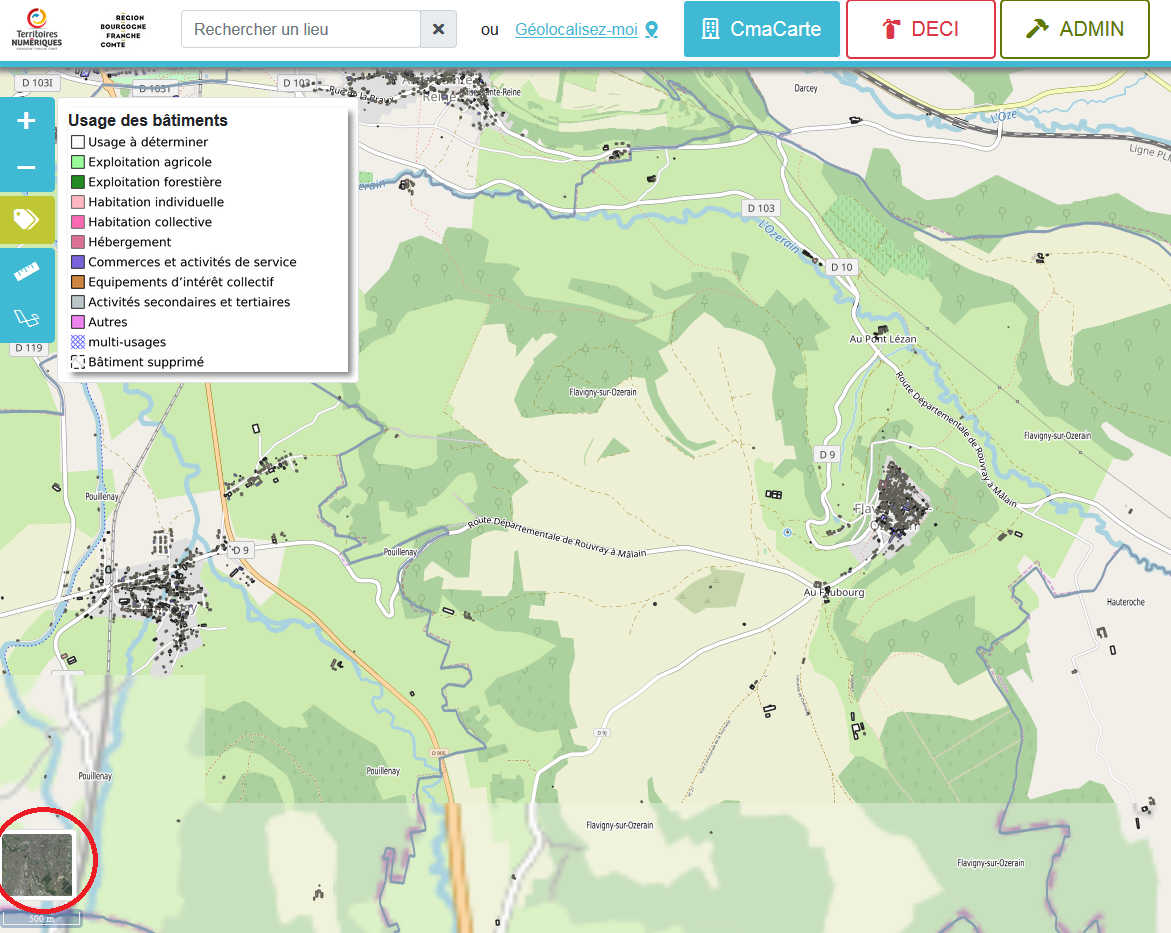The image size is (1171, 933).
Task: Zoom out with the minus button
Action: 27,168
